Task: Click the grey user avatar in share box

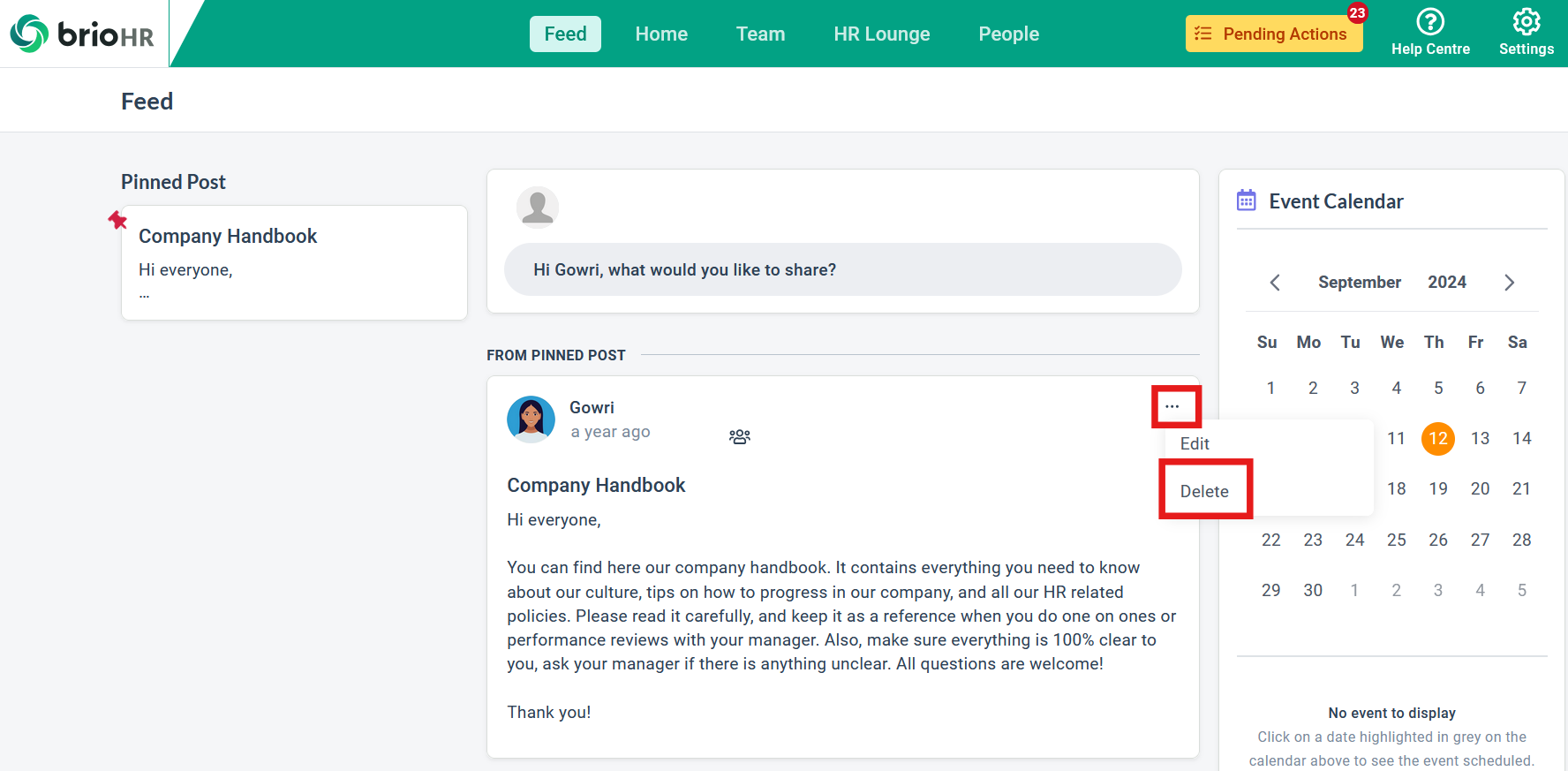Action: click(x=538, y=208)
